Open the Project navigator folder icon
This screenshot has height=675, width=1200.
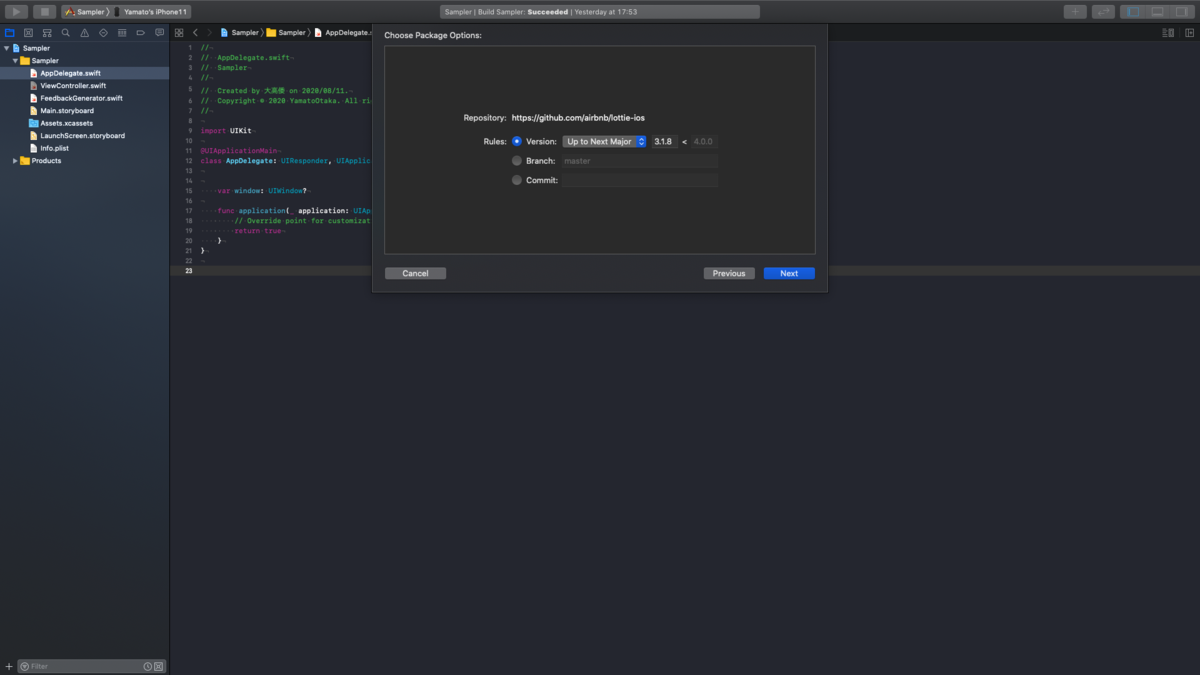(10, 33)
